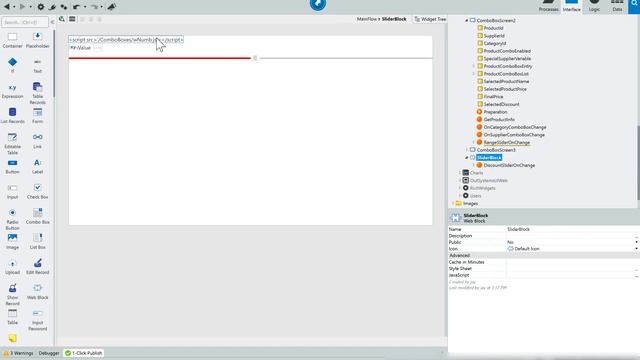Expand the Charts tree node
The height and width of the screenshot is (360, 640).
tap(460, 173)
